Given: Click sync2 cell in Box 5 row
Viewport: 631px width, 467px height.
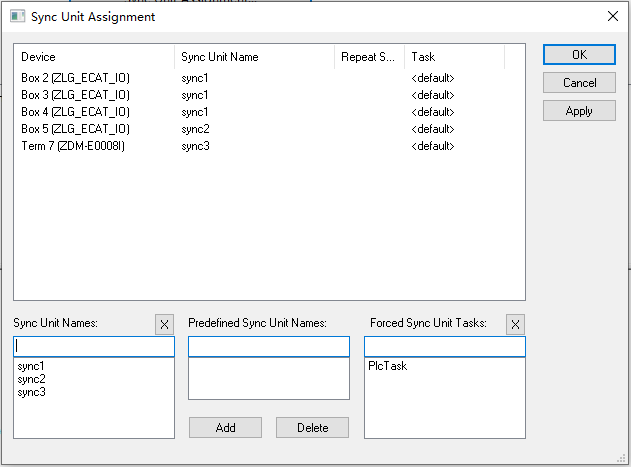Looking at the screenshot, I should (x=195, y=129).
